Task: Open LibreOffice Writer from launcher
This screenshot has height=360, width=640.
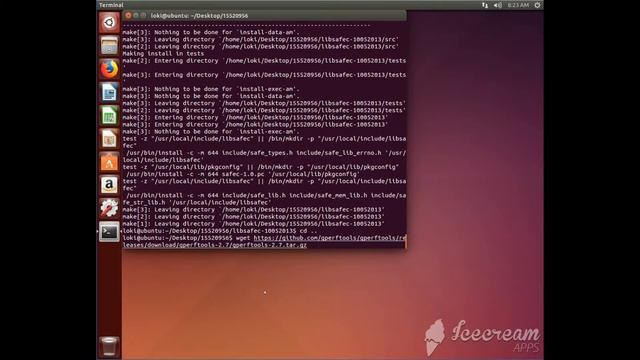Action: [x=109, y=92]
